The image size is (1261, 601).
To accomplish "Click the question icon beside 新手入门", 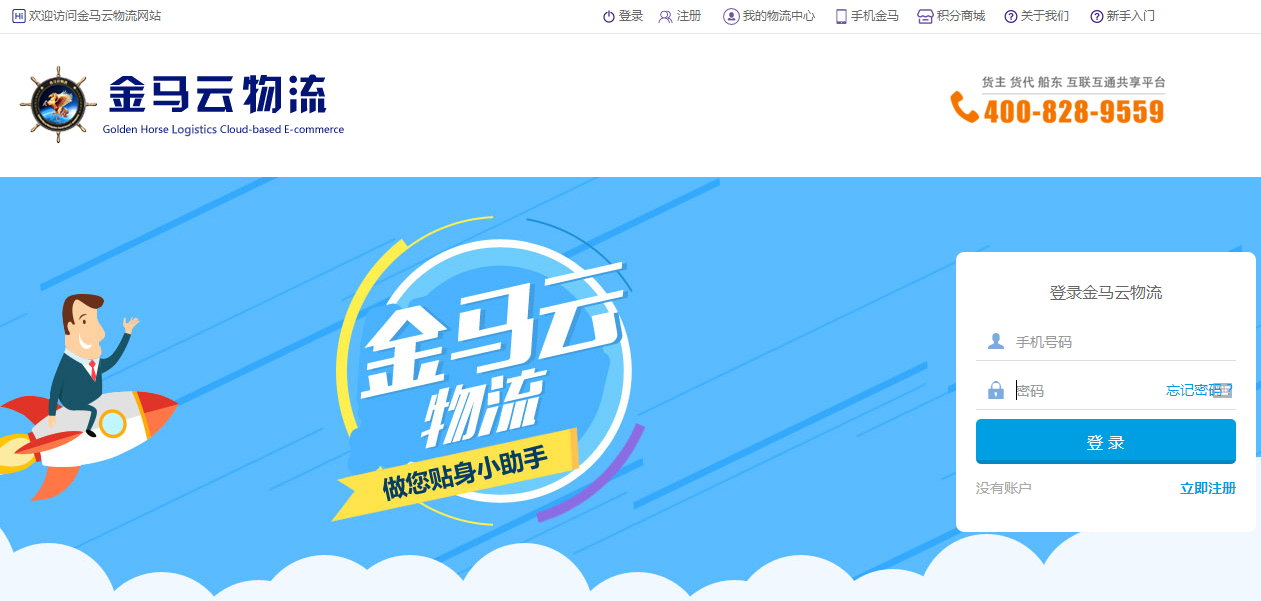I will (1097, 16).
